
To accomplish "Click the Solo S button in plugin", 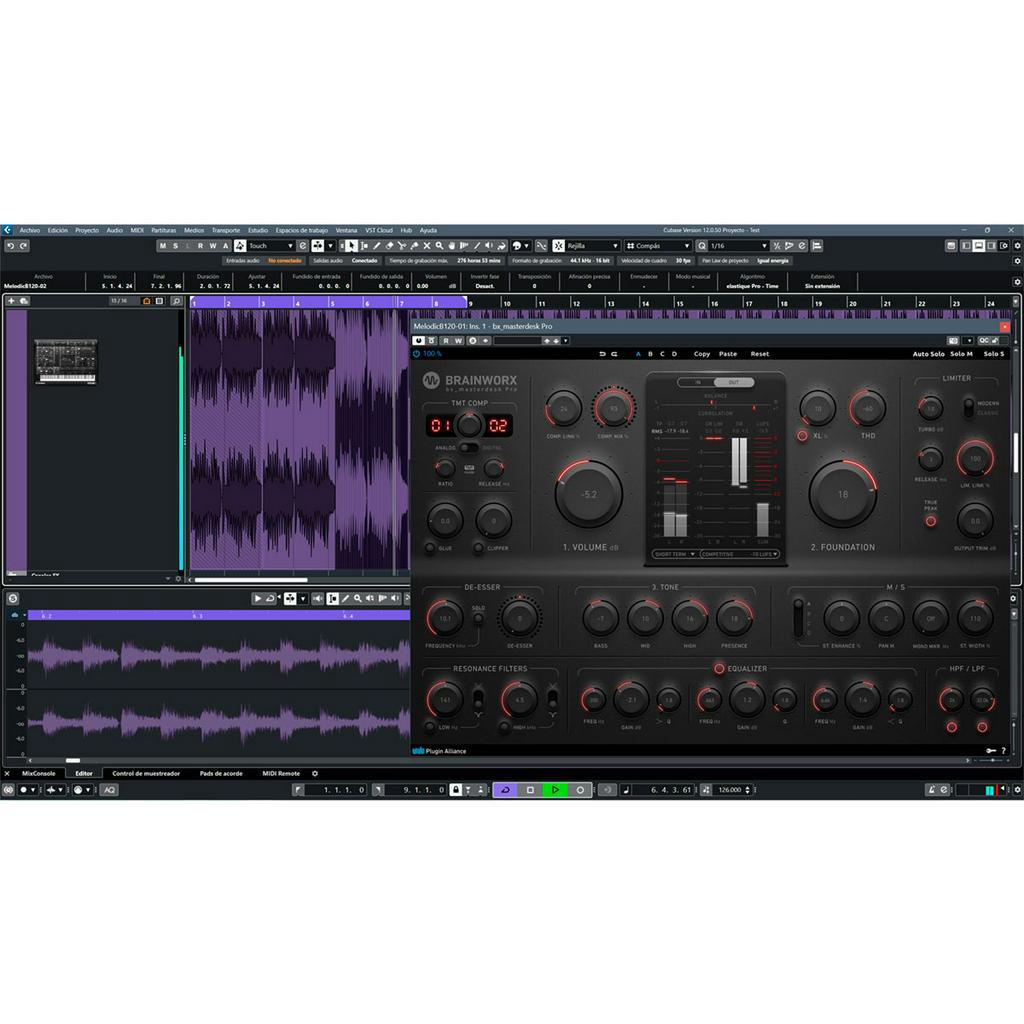I will tap(994, 354).
